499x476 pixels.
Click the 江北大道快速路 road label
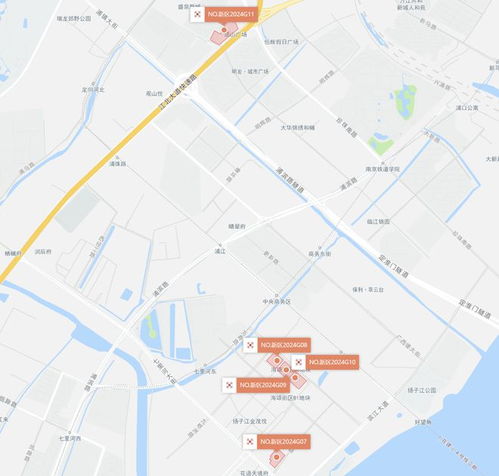pyautogui.click(x=177, y=92)
